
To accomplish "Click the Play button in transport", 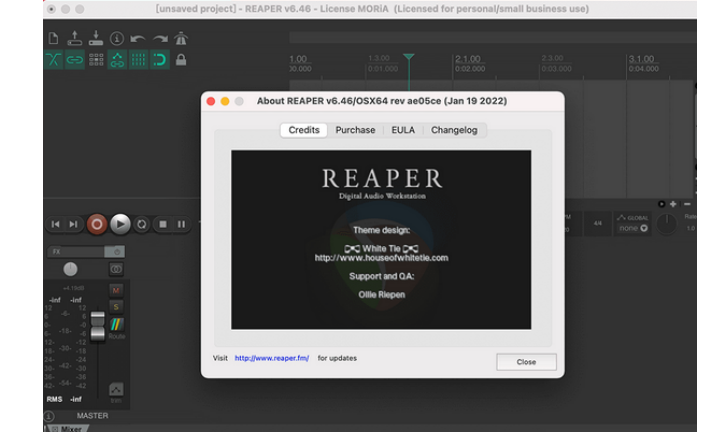I will (x=120, y=224).
